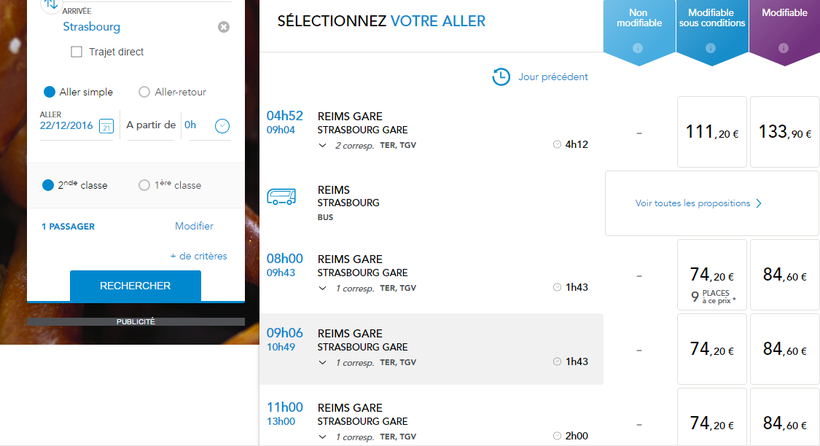Open Voir toutes les propositions link
Viewport: 820px width, 446px height.
(x=699, y=203)
